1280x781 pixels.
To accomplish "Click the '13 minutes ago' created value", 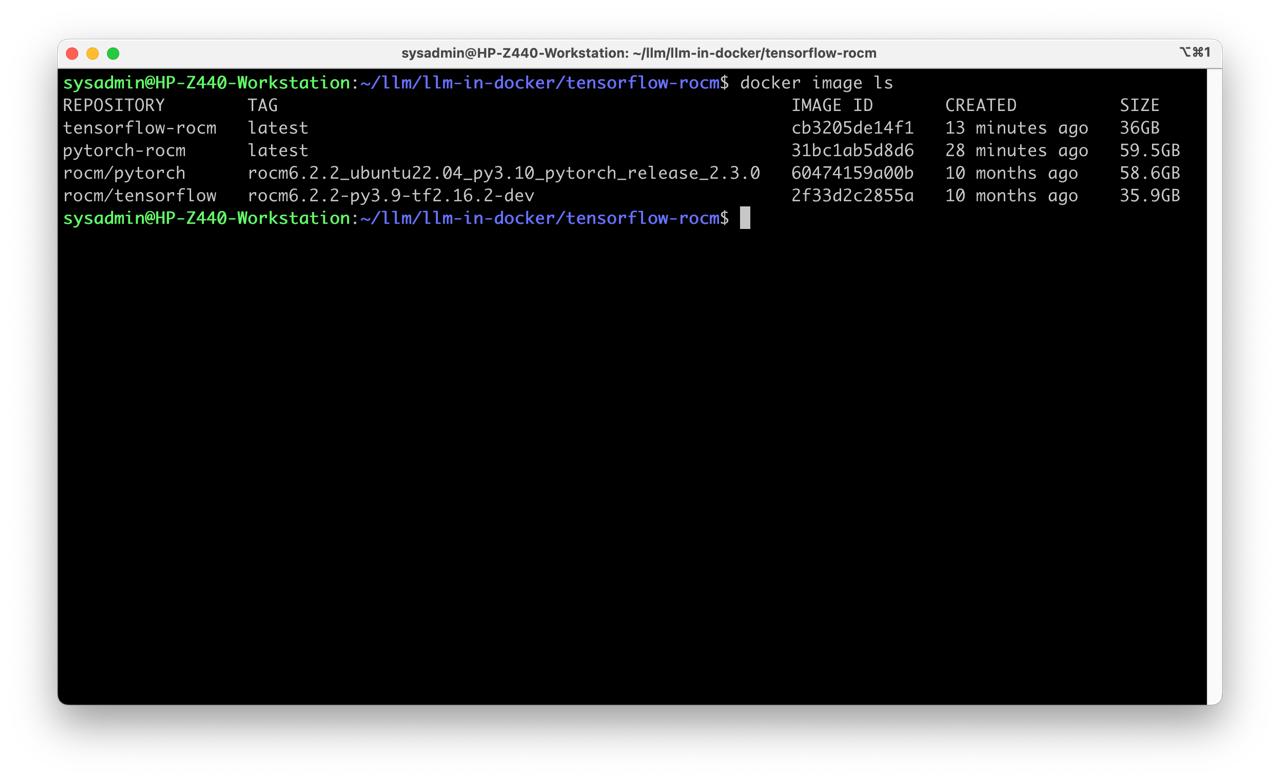I will [x=1017, y=128].
